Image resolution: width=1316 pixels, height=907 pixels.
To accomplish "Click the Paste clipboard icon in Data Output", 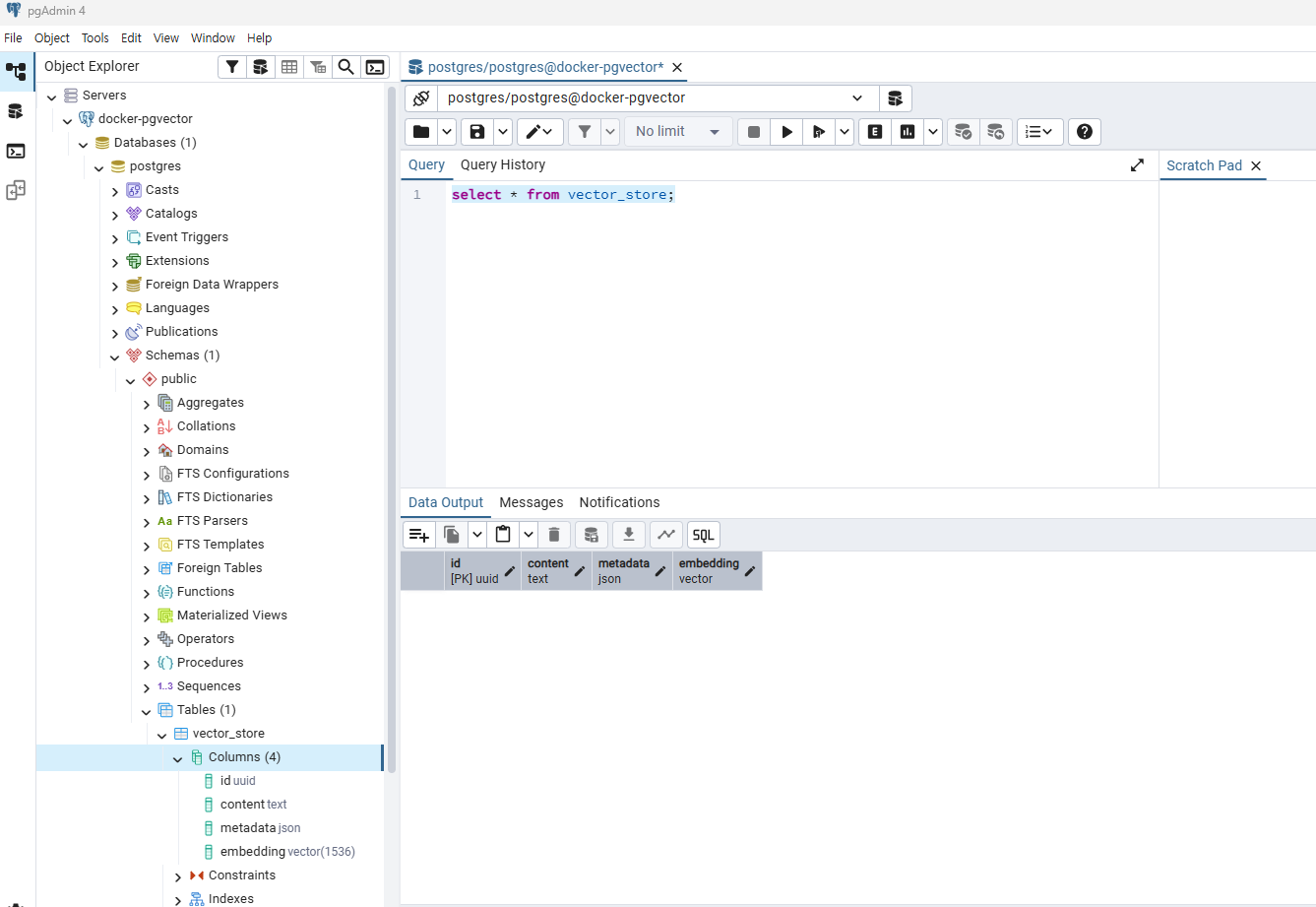I will 503,535.
